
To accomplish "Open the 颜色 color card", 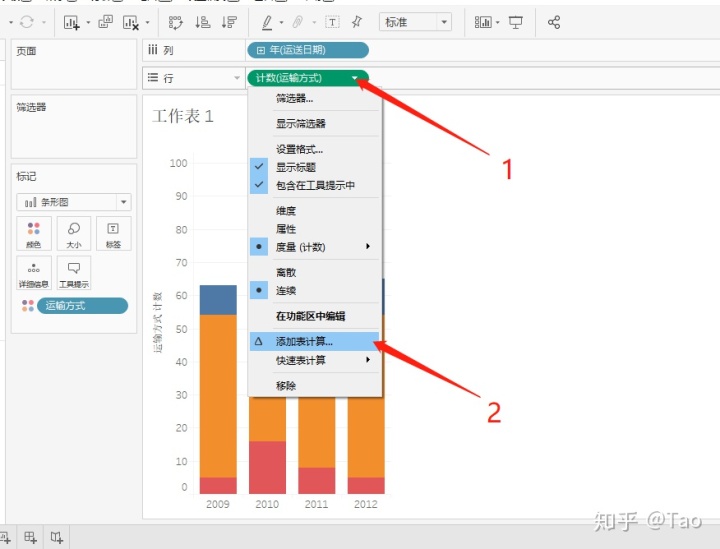I will tap(34, 233).
